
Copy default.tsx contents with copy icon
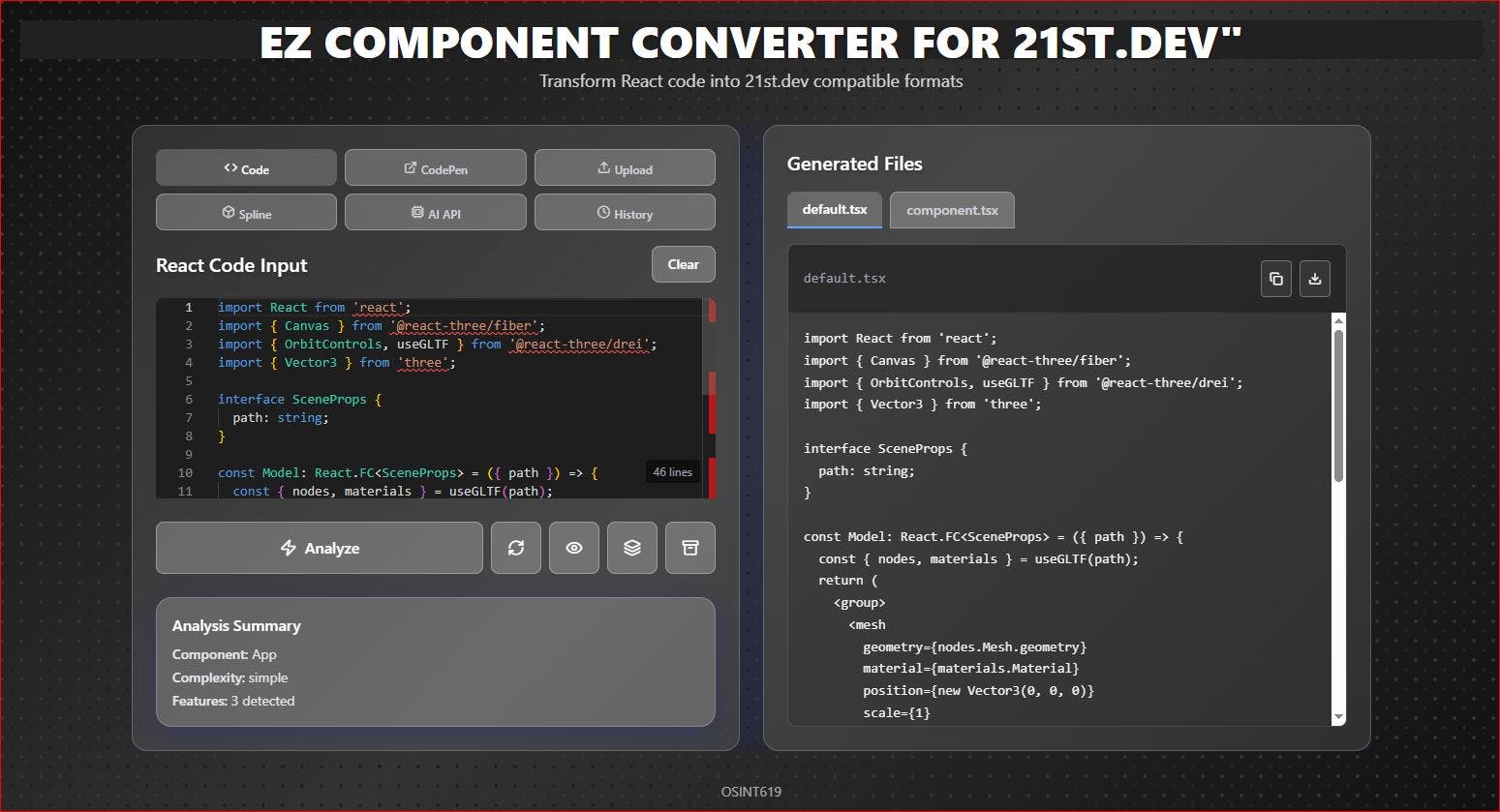point(1276,279)
